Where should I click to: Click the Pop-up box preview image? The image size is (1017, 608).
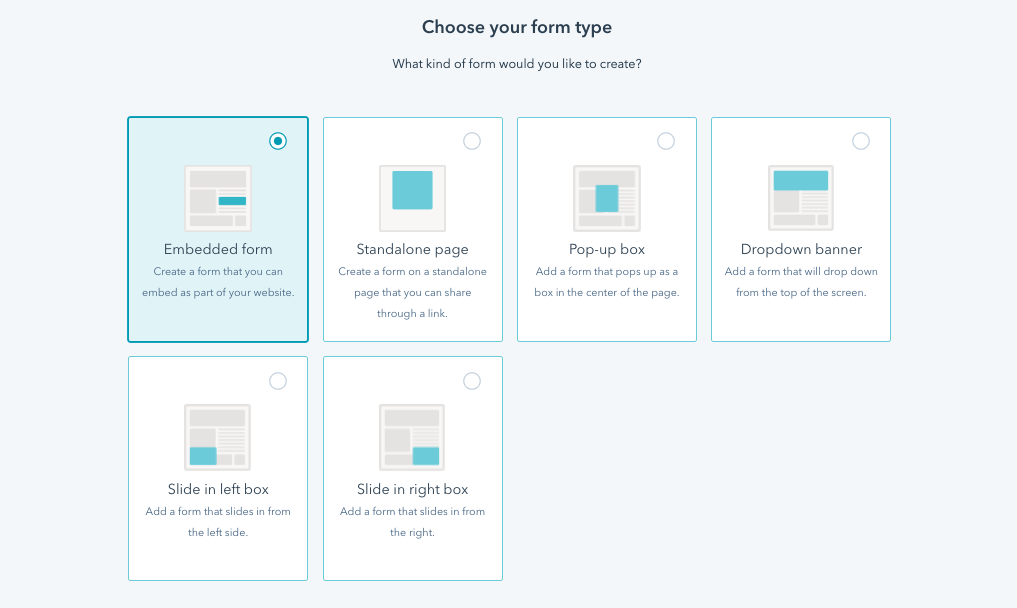pos(606,197)
